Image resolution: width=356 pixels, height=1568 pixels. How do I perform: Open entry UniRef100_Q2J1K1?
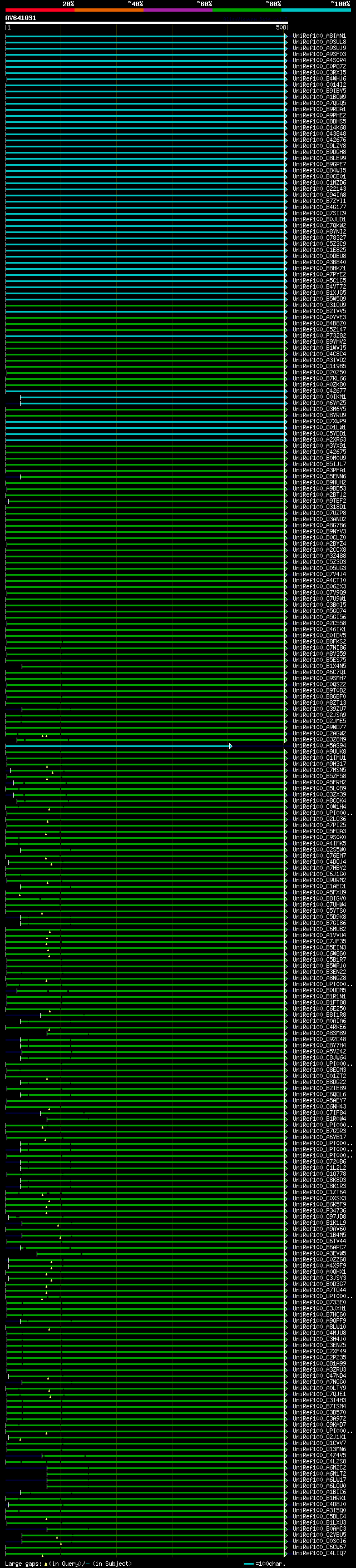[x=319, y=1437]
